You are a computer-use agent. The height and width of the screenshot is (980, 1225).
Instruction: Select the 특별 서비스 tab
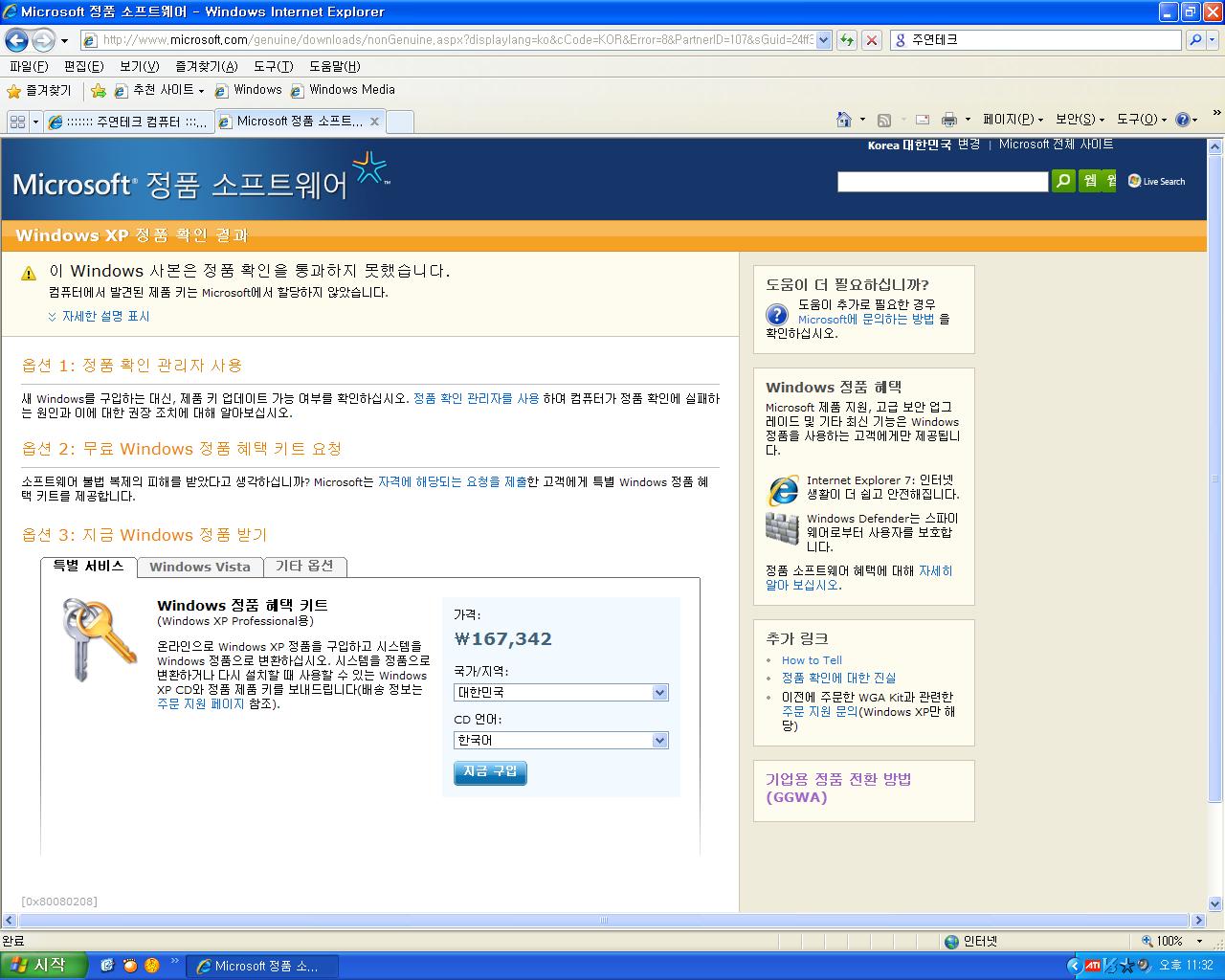tap(89, 567)
